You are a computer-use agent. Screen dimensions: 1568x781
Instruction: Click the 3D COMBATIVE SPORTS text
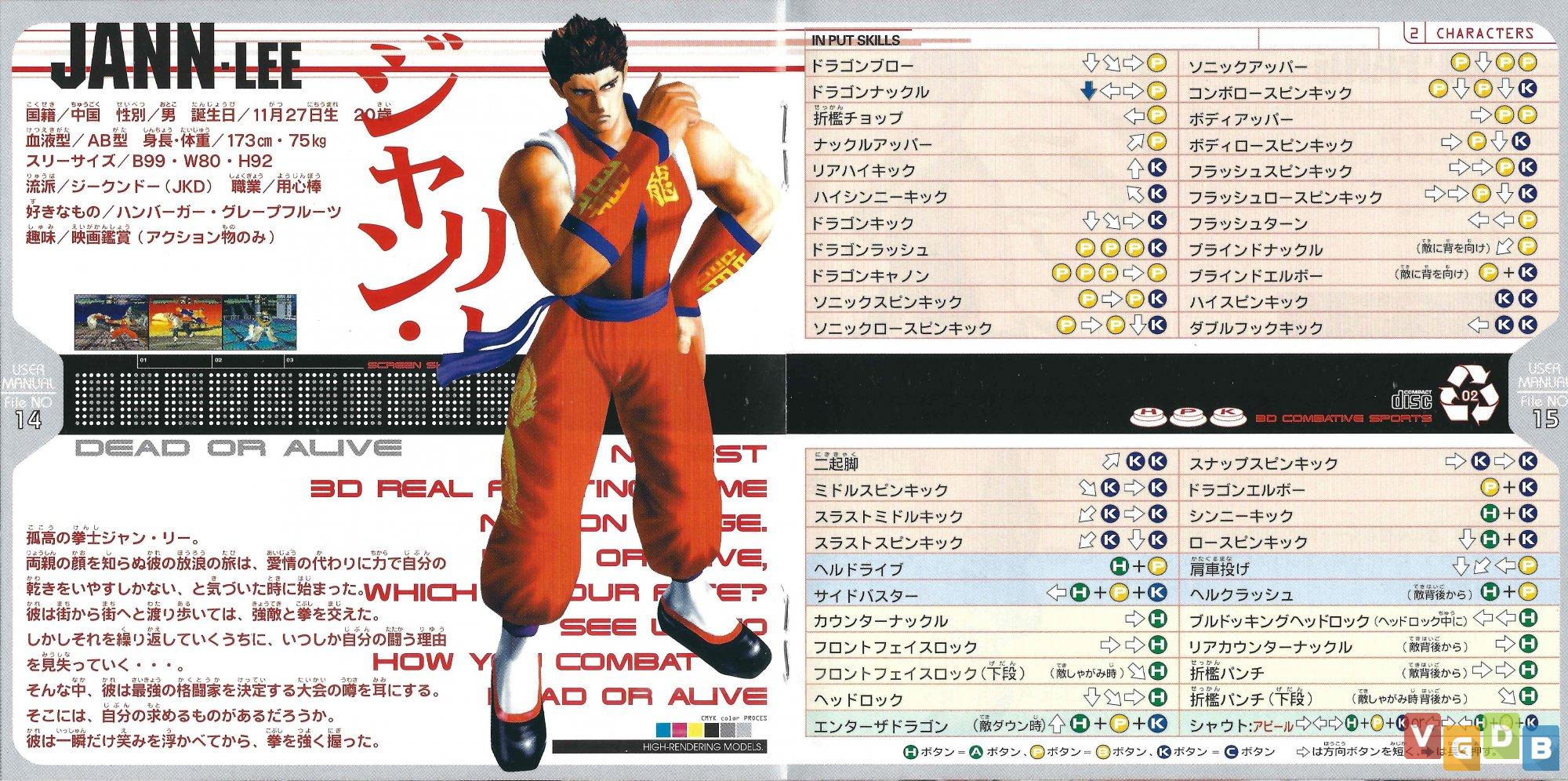click(1343, 418)
